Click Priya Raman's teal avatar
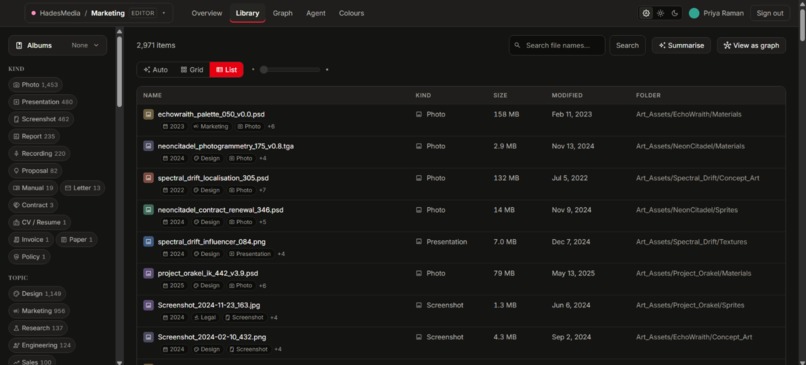Image resolution: width=806 pixels, height=365 pixels. 694,13
